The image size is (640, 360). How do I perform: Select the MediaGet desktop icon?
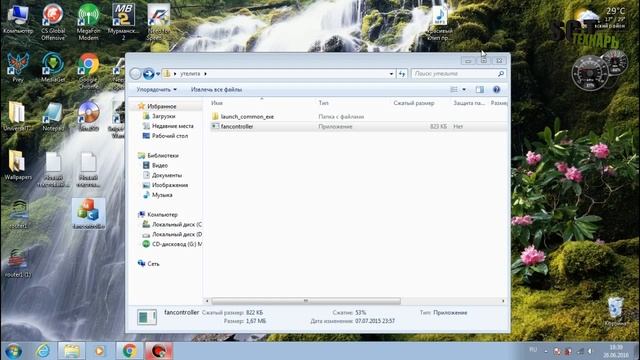click(53, 67)
